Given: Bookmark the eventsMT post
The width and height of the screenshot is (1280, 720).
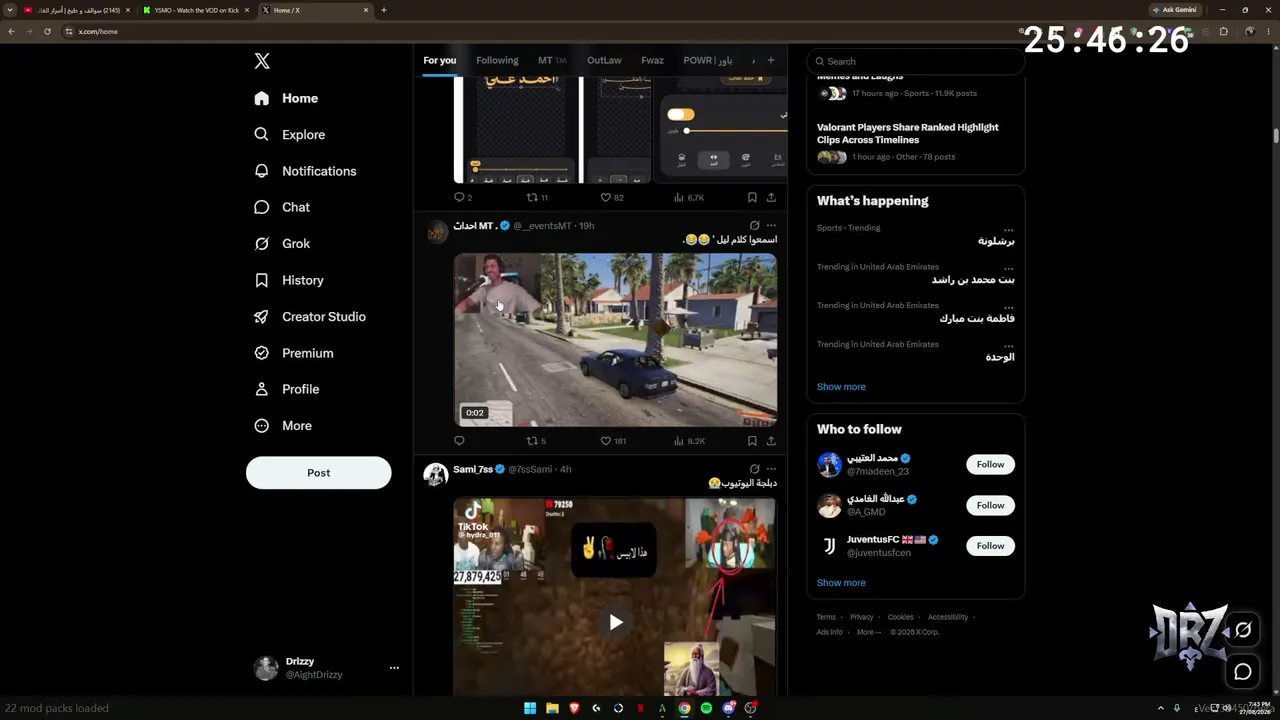Looking at the screenshot, I should pyautogui.click(x=752, y=441).
